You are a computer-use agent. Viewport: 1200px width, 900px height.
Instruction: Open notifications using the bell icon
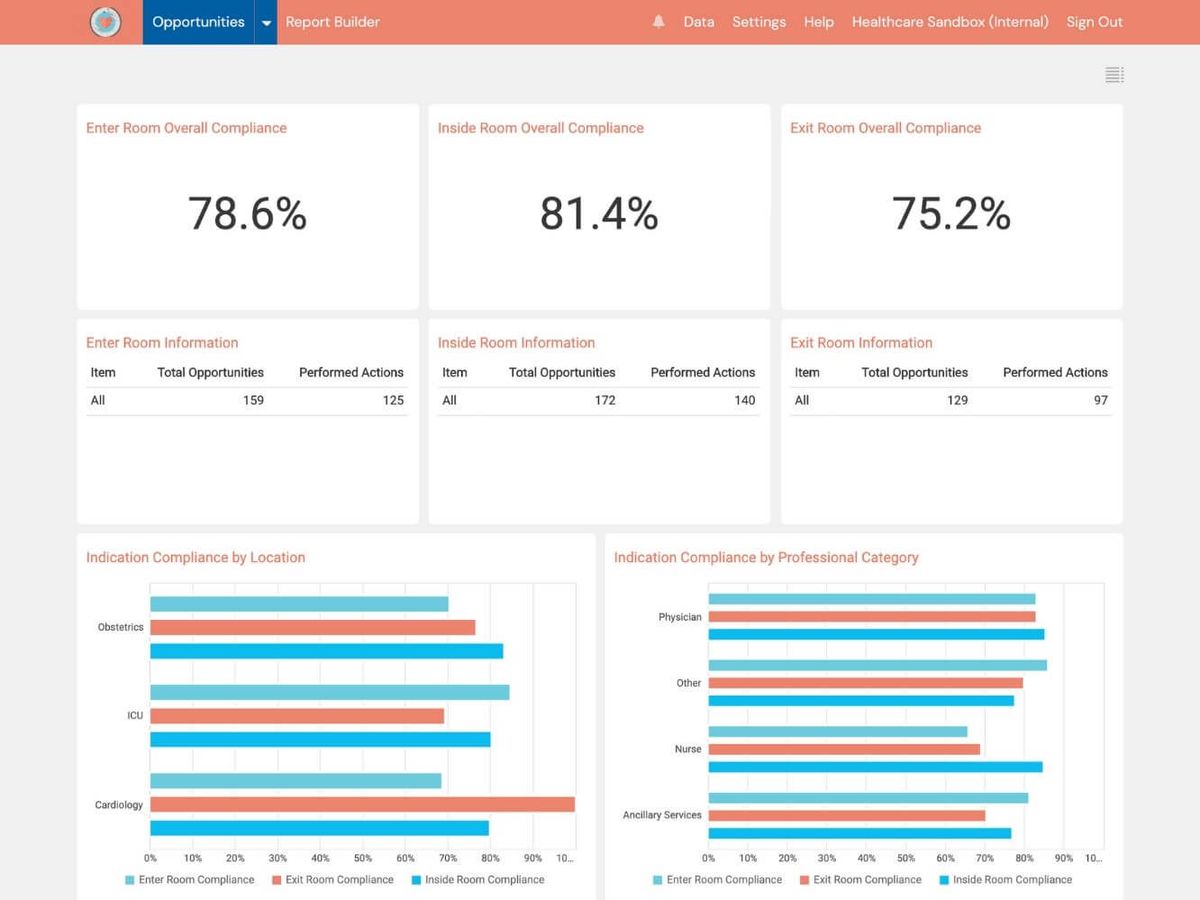[x=659, y=21]
